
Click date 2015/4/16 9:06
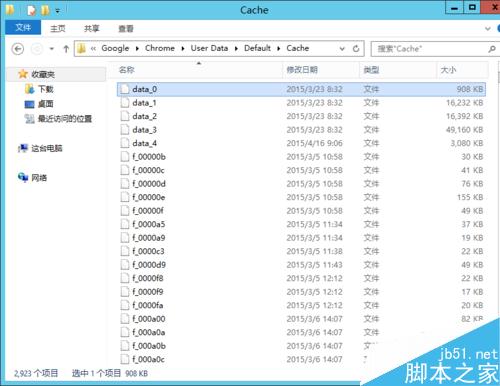click(x=314, y=143)
